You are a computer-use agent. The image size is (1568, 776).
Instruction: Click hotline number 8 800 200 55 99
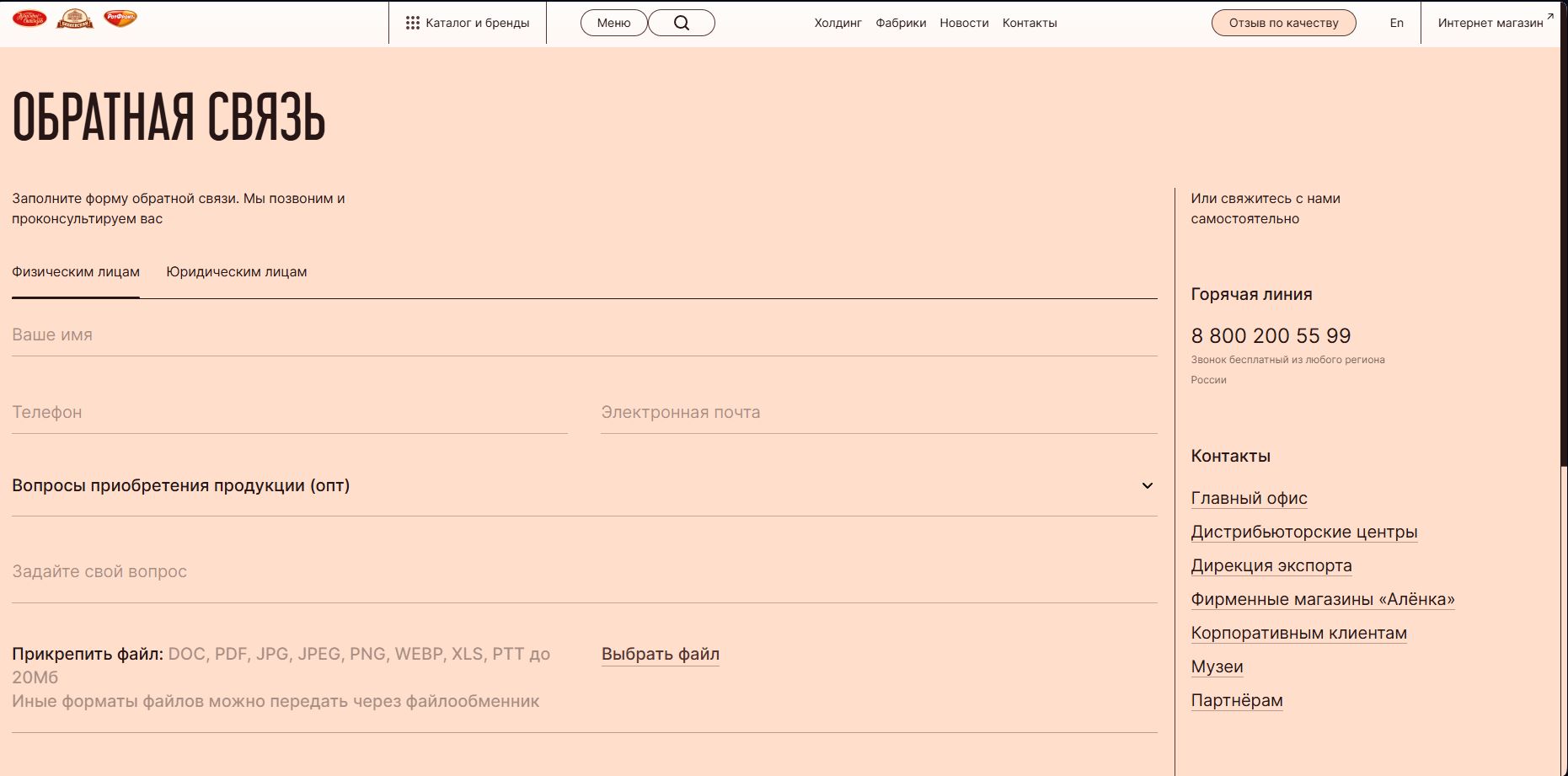[1271, 336]
